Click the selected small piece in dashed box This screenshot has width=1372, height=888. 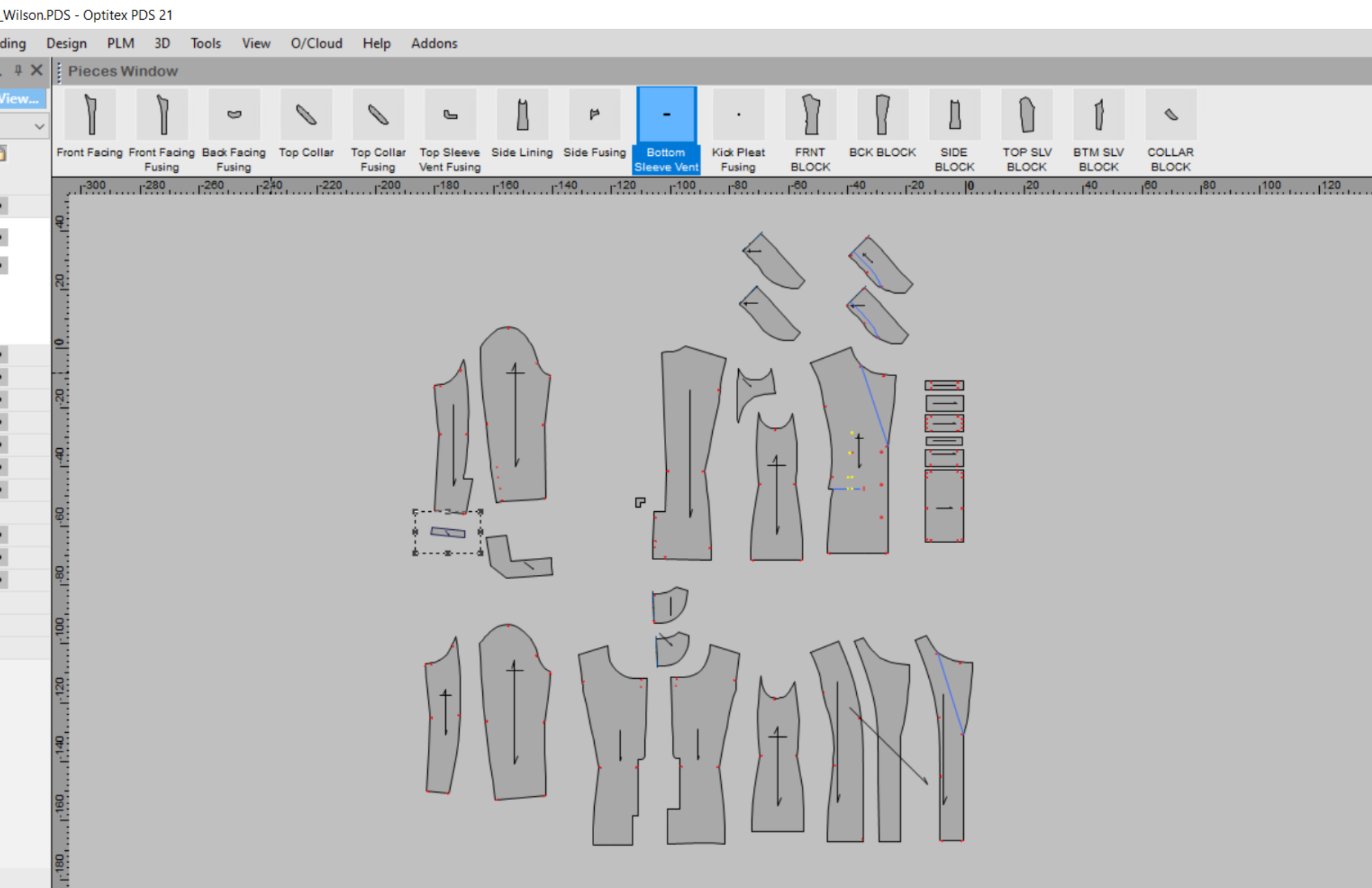(447, 533)
